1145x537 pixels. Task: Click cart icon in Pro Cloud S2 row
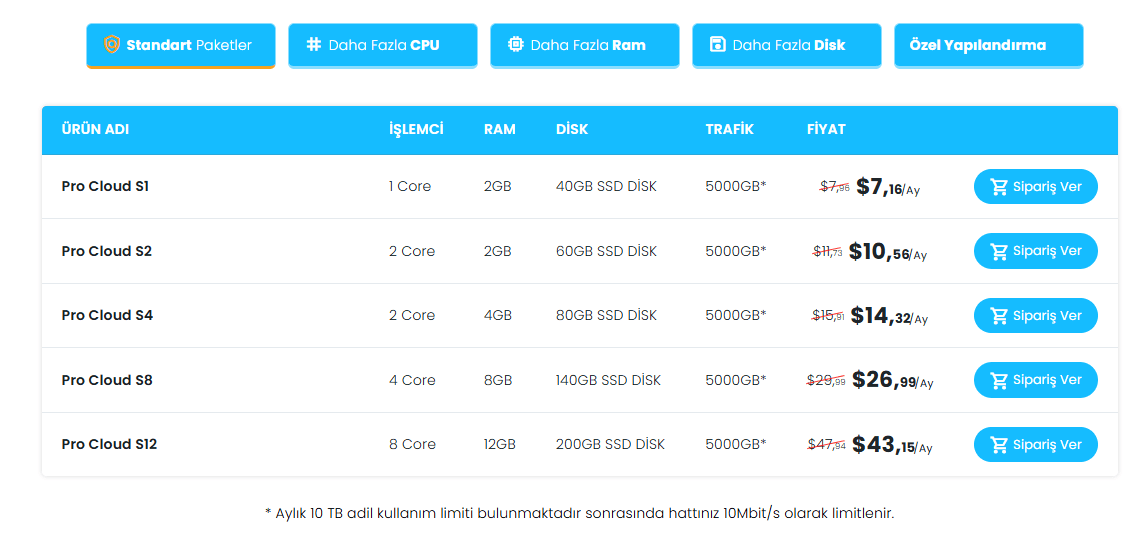(x=998, y=251)
